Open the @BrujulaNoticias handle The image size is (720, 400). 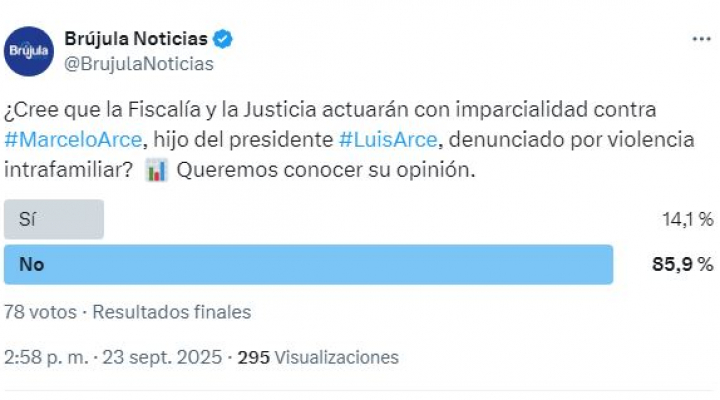(139, 64)
